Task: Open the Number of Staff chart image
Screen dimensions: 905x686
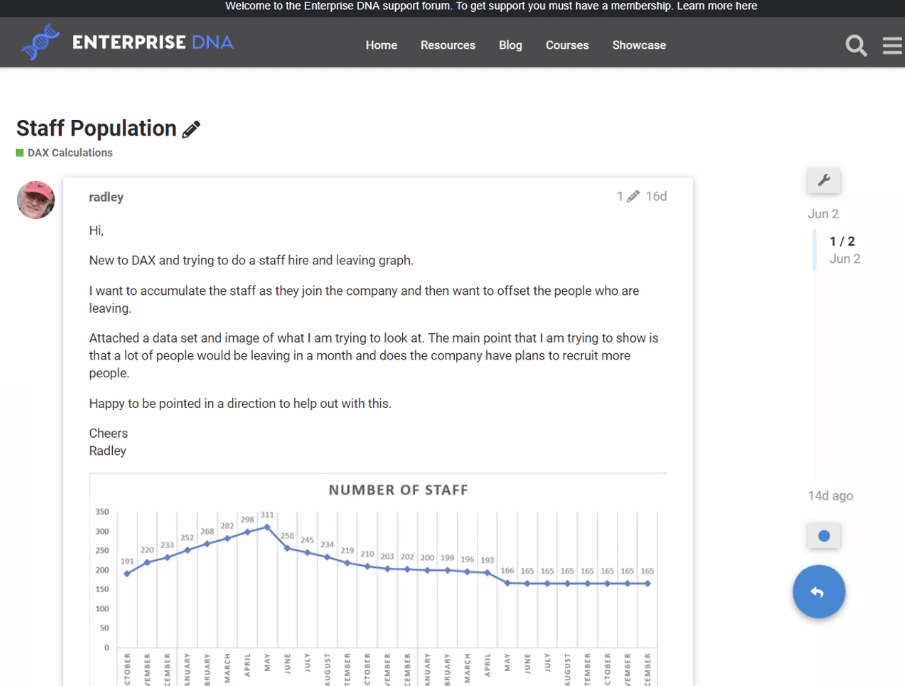Action: pos(378,580)
